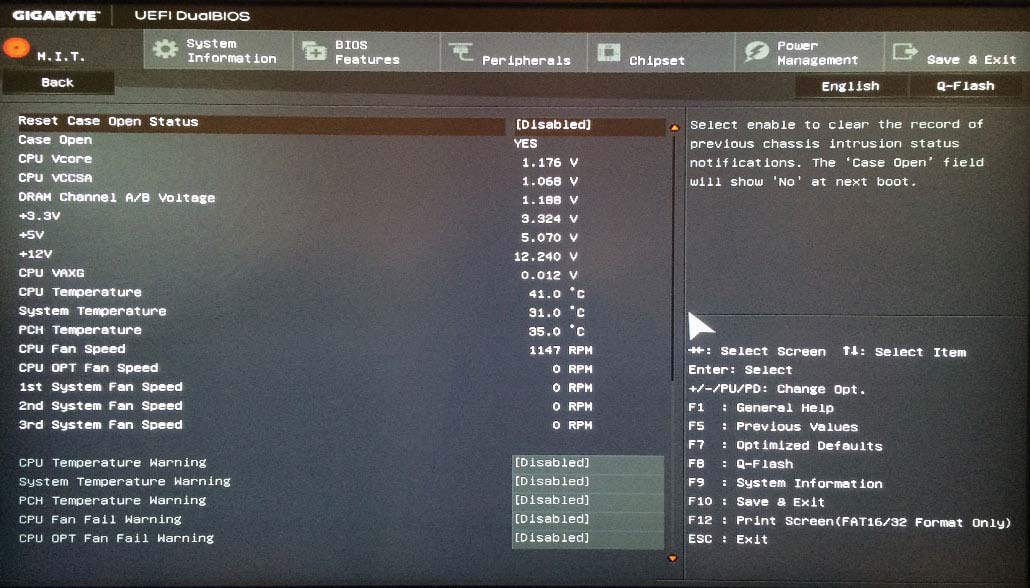Open the CPU Temperature Warning setting
Screen dimensions: 1030x588
pyautogui.click(x=588, y=463)
